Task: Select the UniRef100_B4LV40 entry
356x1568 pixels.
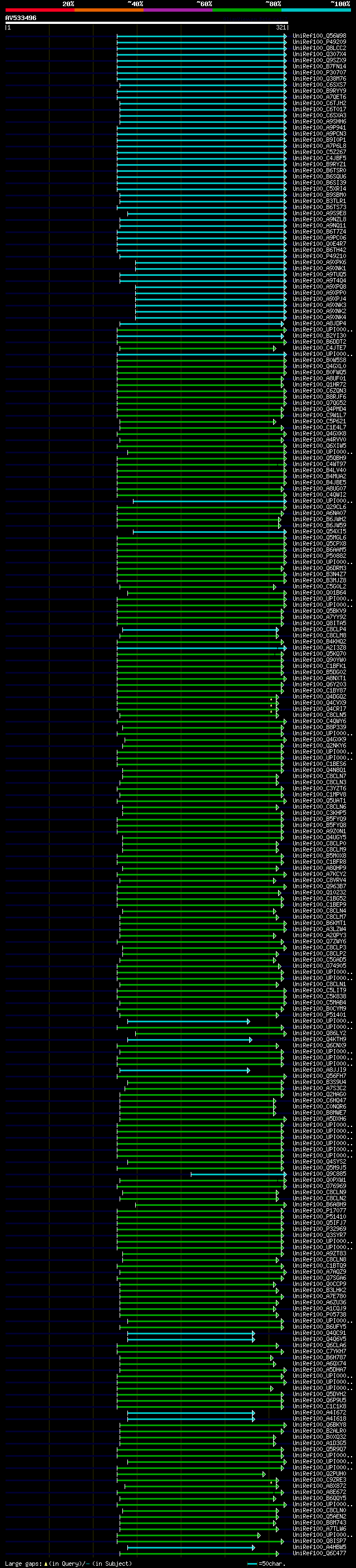Action: [x=319, y=471]
